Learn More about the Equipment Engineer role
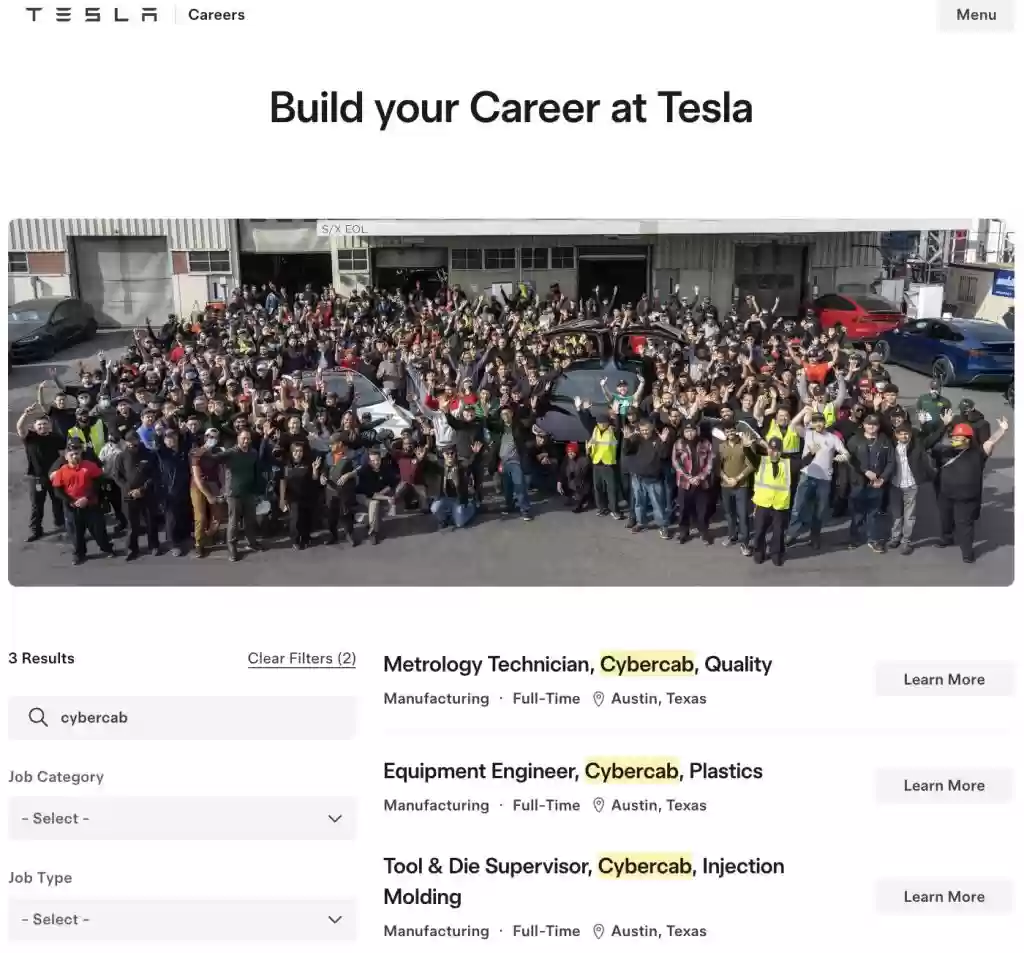The image size is (1024, 953). (x=943, y=786)
